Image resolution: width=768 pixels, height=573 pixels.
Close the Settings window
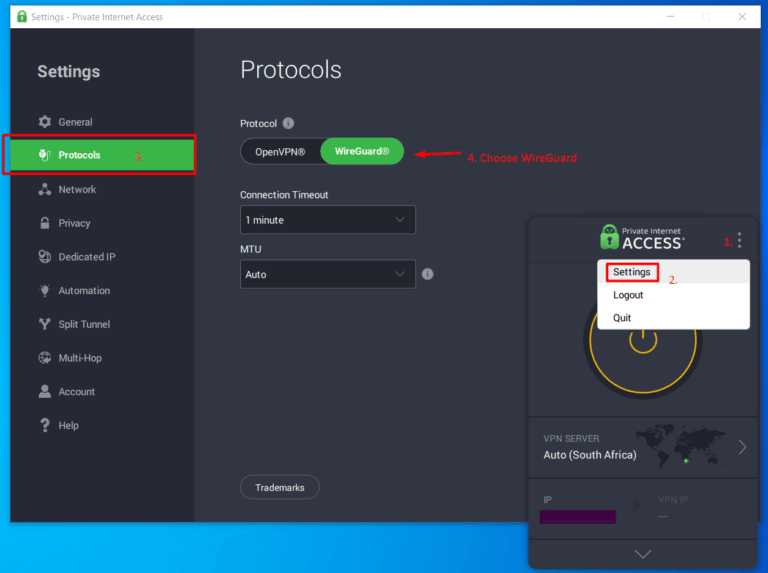tap(742, 17)
